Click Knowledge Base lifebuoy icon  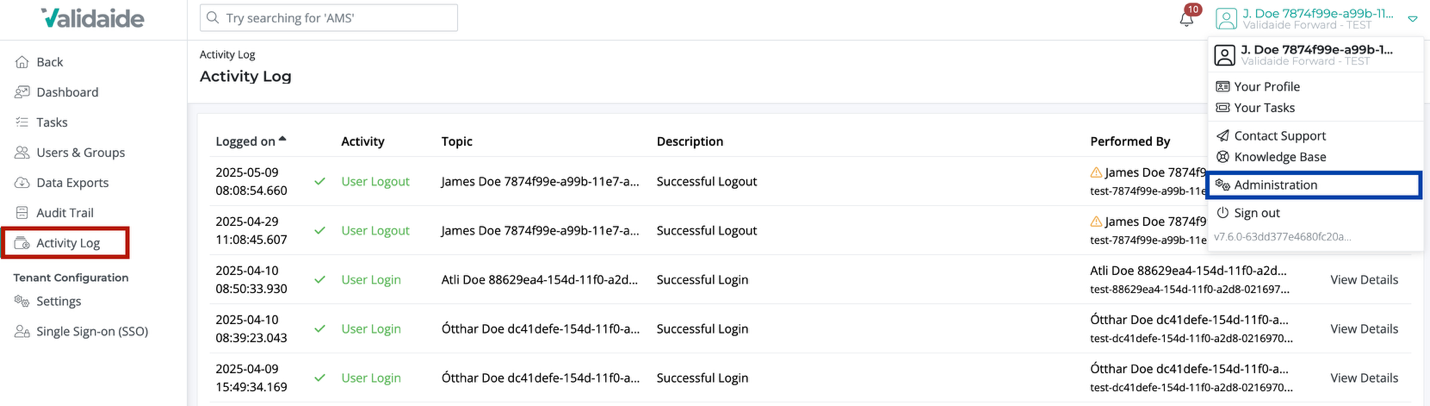click(x=1222, y=157)
